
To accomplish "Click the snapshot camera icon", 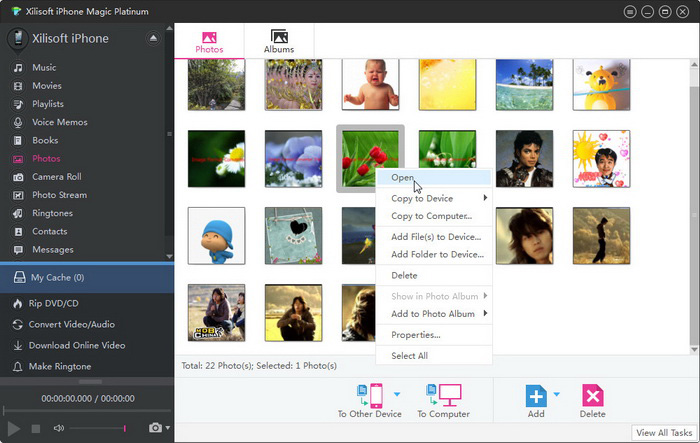I will point(155,428).
